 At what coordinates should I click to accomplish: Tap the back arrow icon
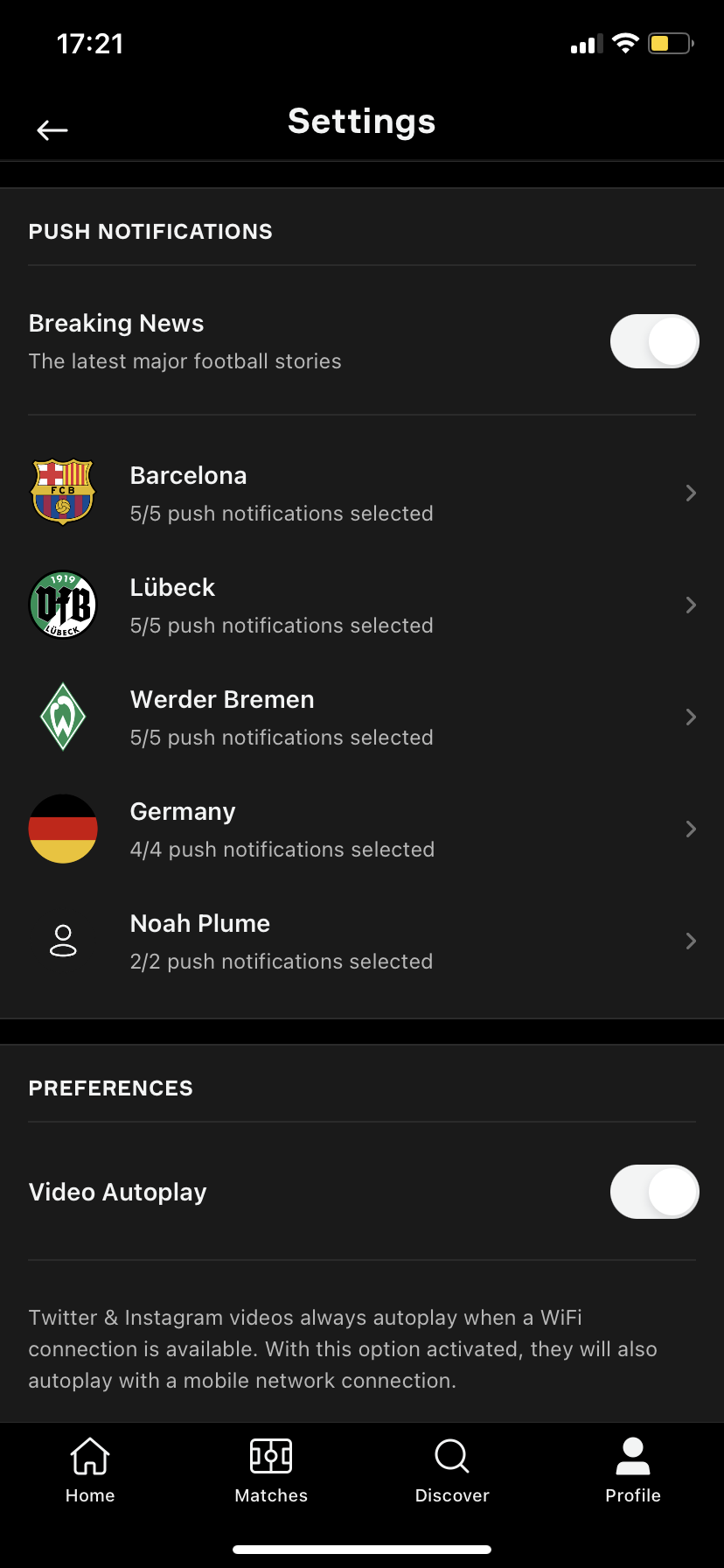pyautogui.click(x=52, y=130)
